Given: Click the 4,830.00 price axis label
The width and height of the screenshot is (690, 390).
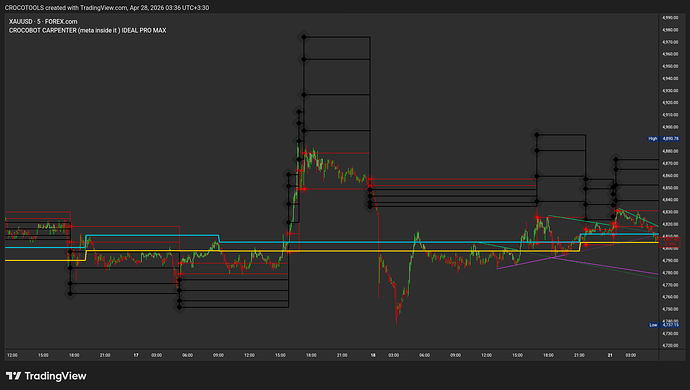Looking at the screenshot, I should [x=670, y=212].
